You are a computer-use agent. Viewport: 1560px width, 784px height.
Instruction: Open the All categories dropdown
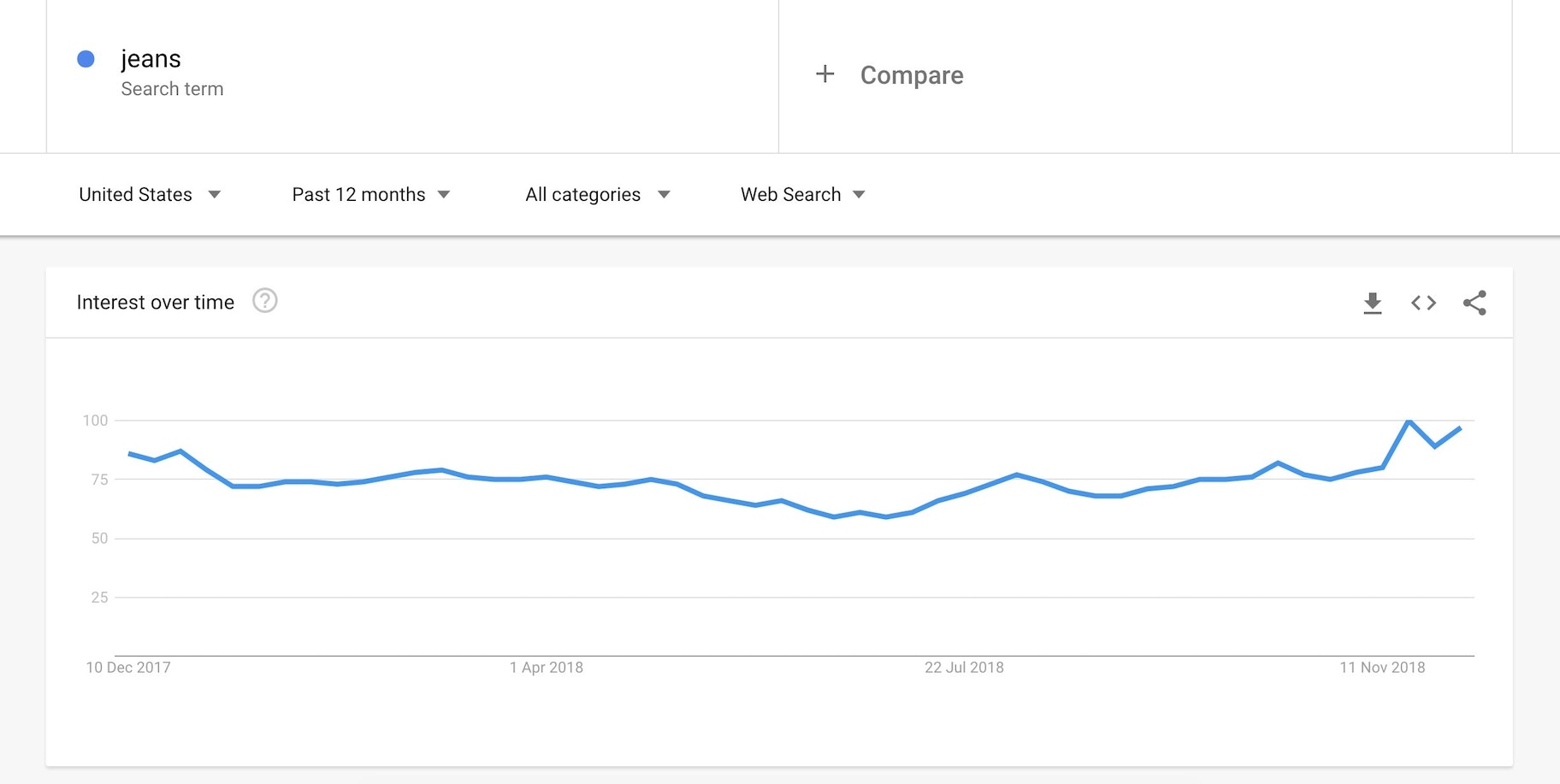point(597,195)
